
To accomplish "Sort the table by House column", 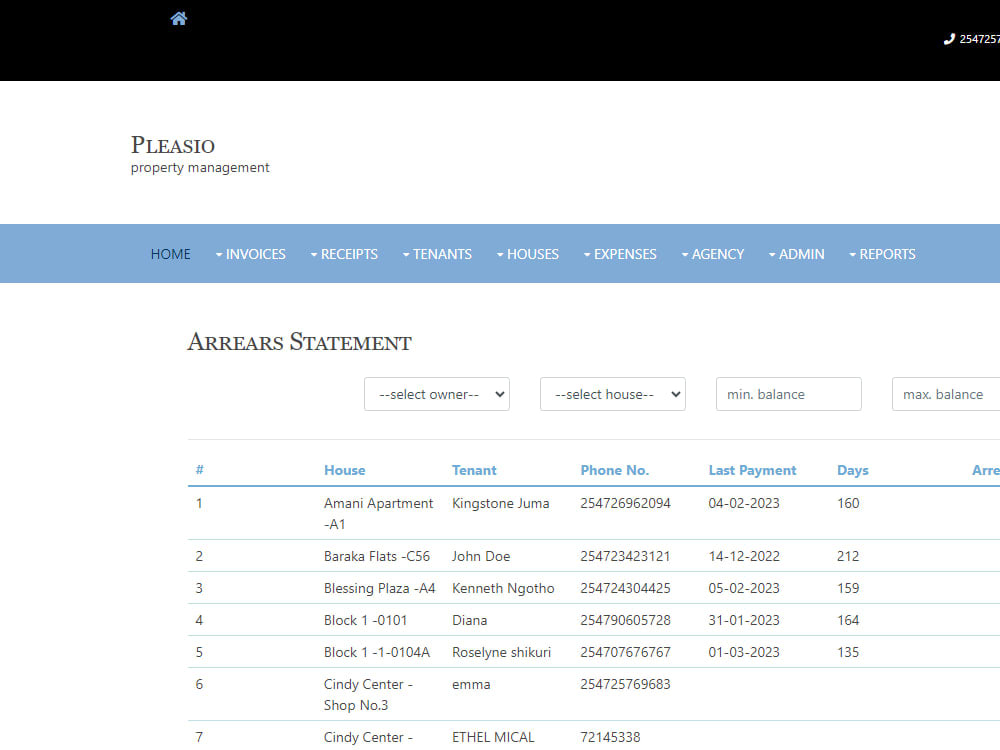I will [x=344, y=470].
